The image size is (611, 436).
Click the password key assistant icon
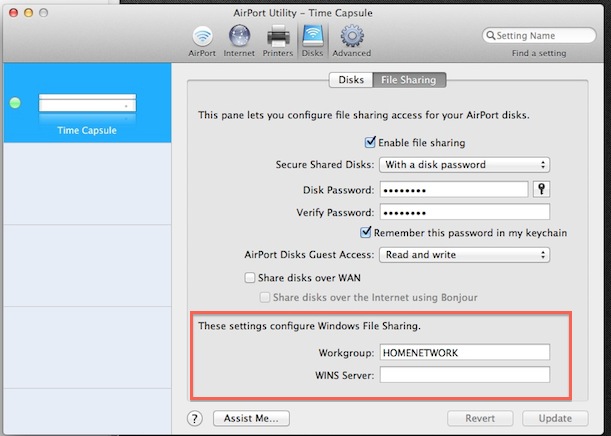point(541,189)
